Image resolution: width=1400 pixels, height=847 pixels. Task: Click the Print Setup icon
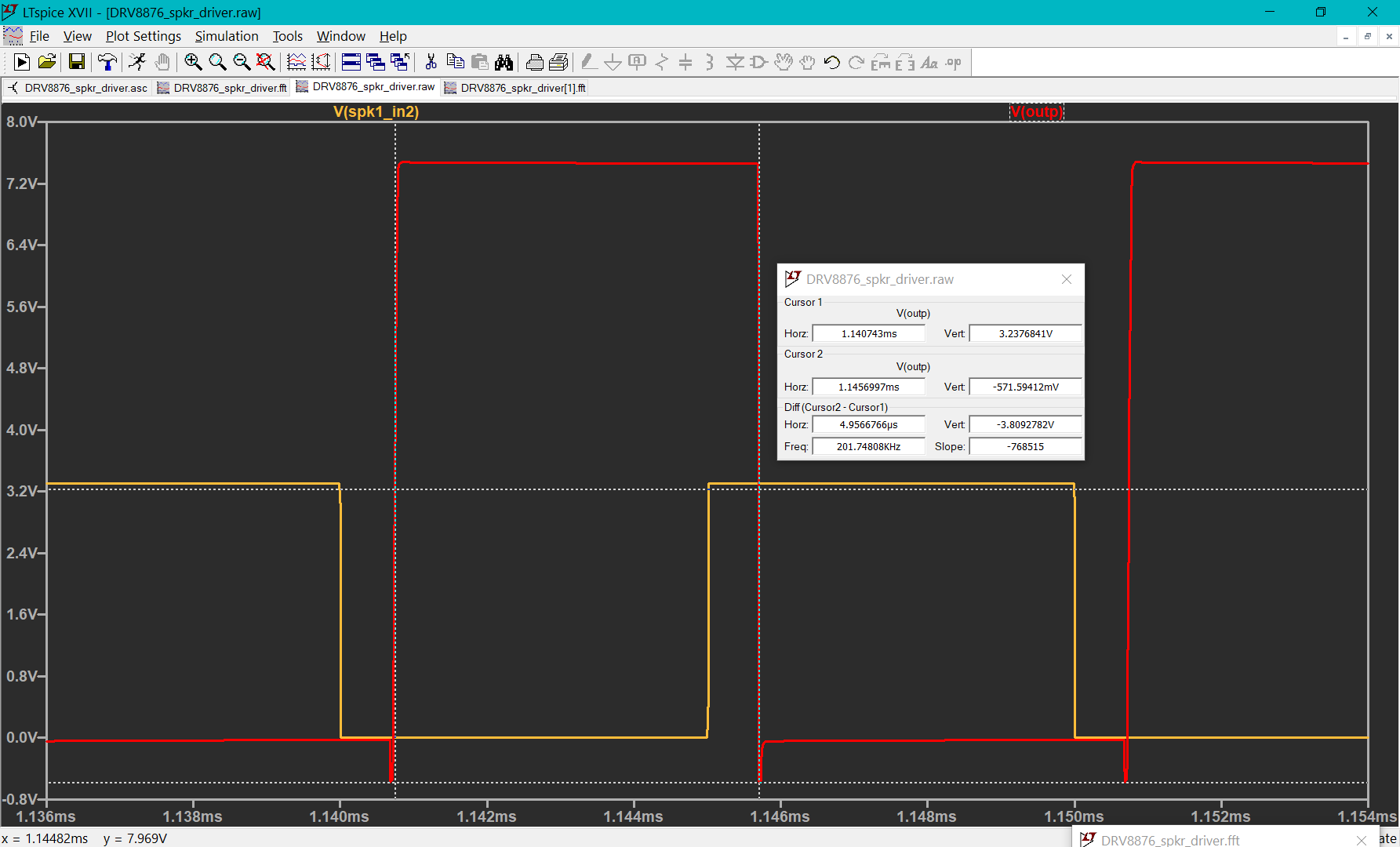click(559, 62)
